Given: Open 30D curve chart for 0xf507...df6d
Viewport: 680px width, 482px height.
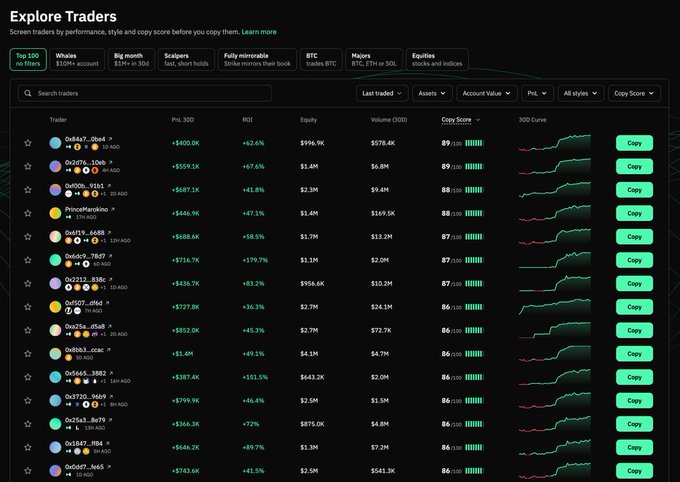Looking at the screenshot, I should (555, 307).
